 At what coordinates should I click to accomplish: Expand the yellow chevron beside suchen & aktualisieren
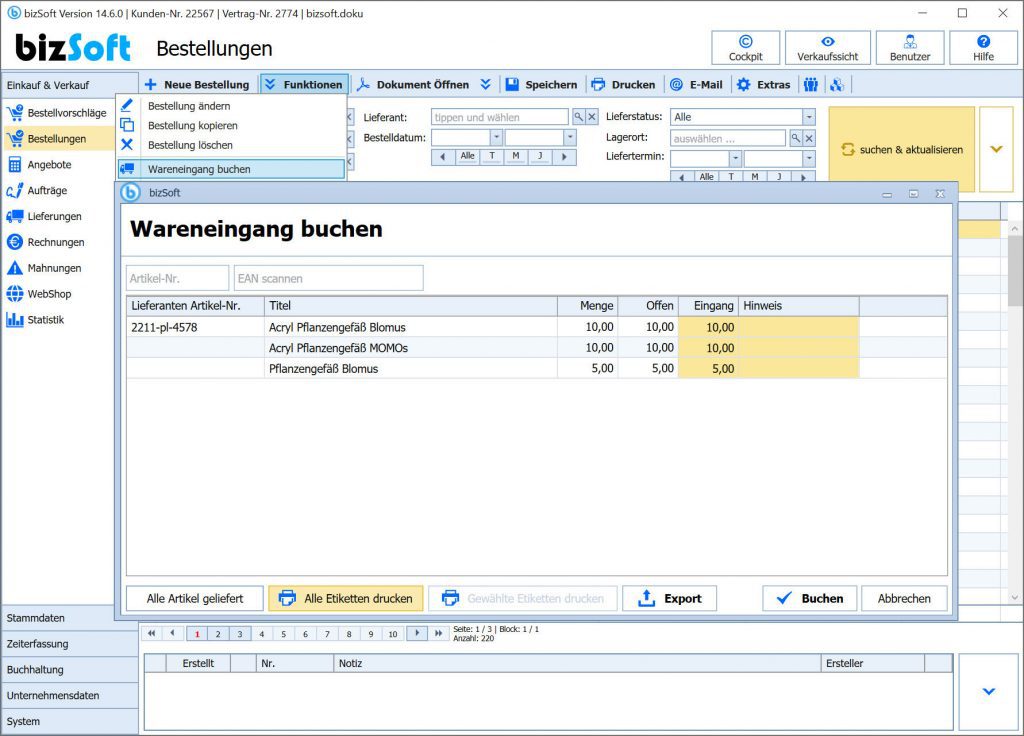point(996,149)
